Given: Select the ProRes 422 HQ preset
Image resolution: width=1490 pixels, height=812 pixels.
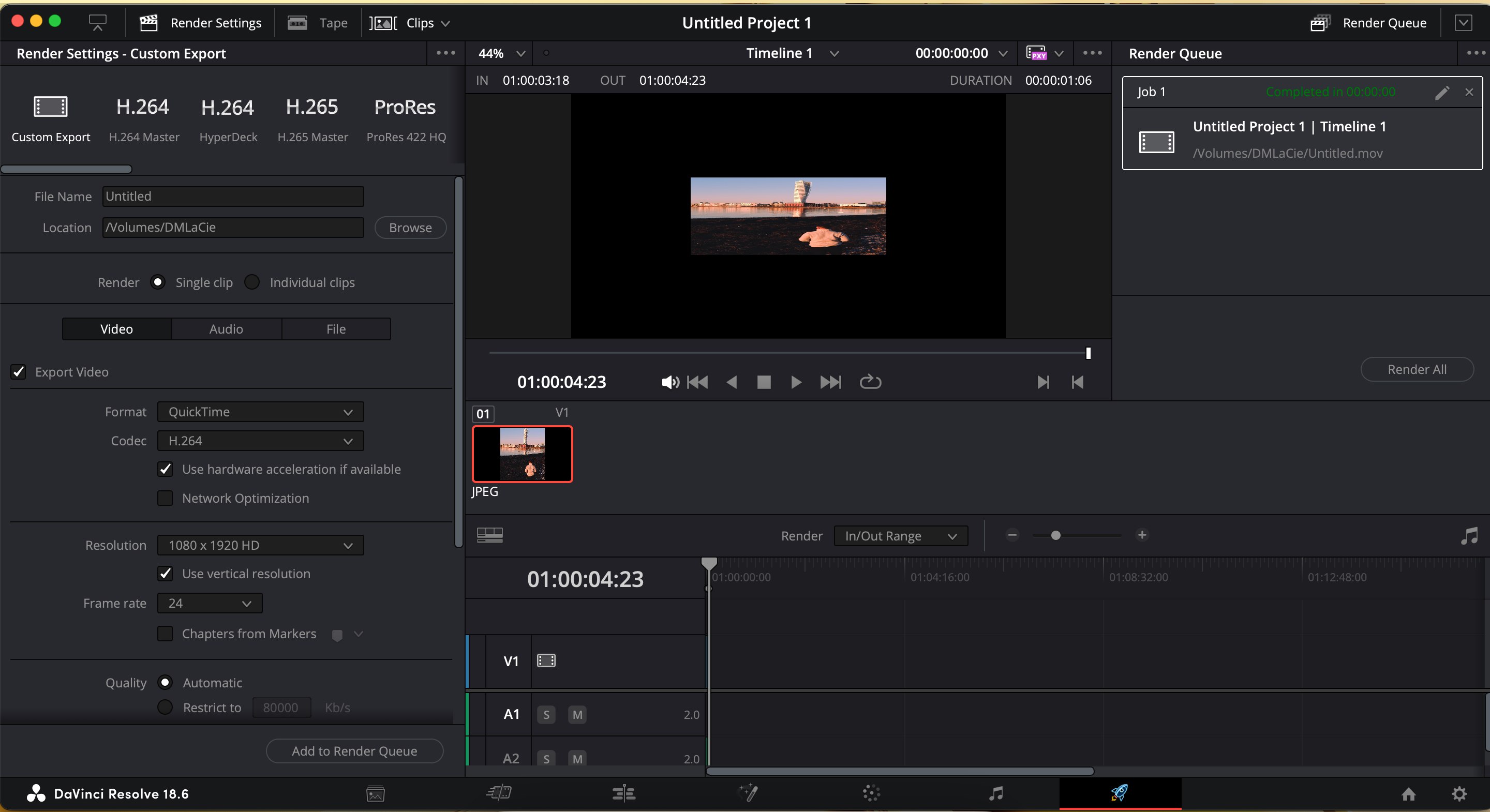Looking at the screenshot, I should [405, 118].
